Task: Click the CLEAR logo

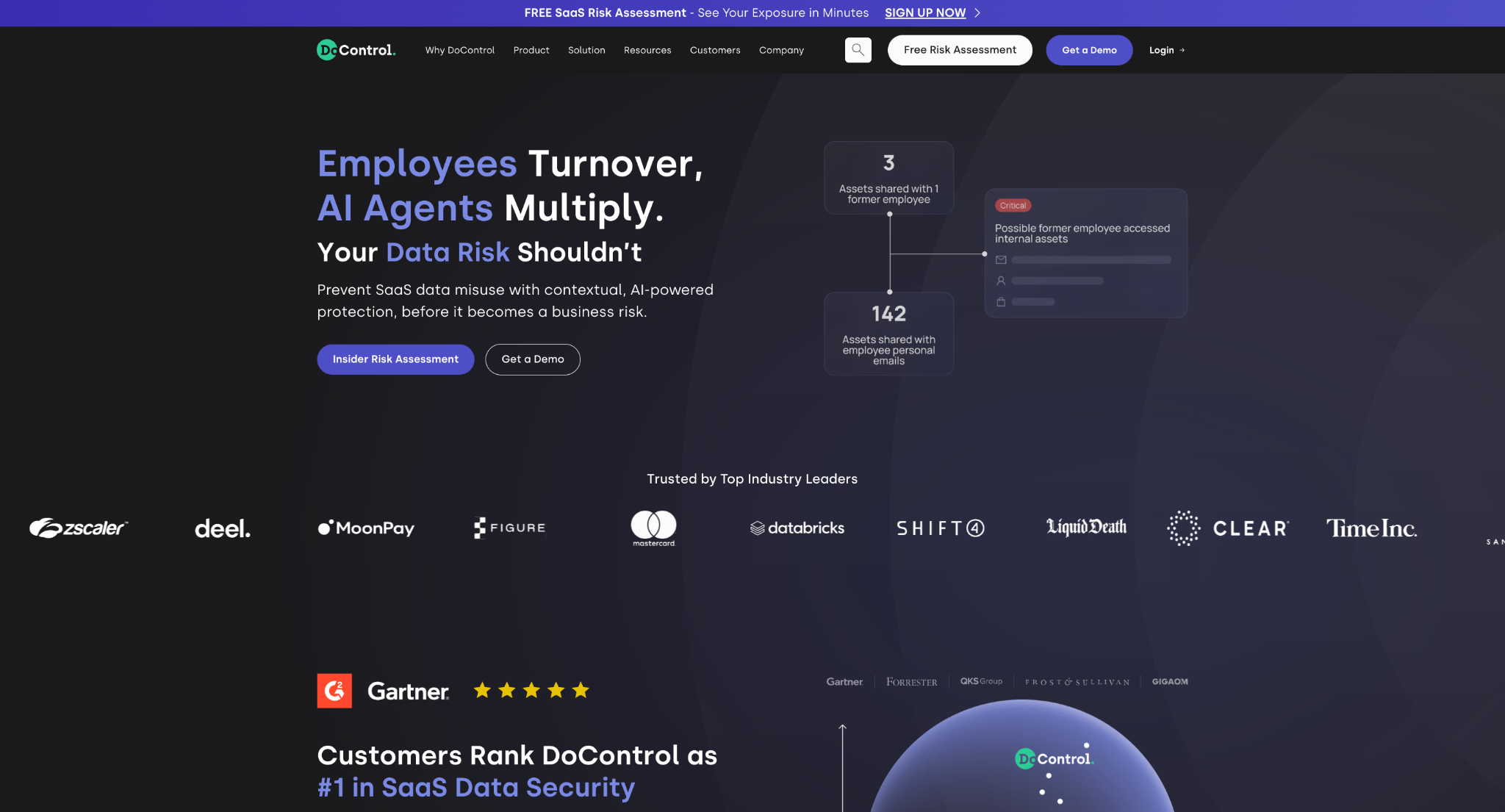Action: click(1228, 528)
